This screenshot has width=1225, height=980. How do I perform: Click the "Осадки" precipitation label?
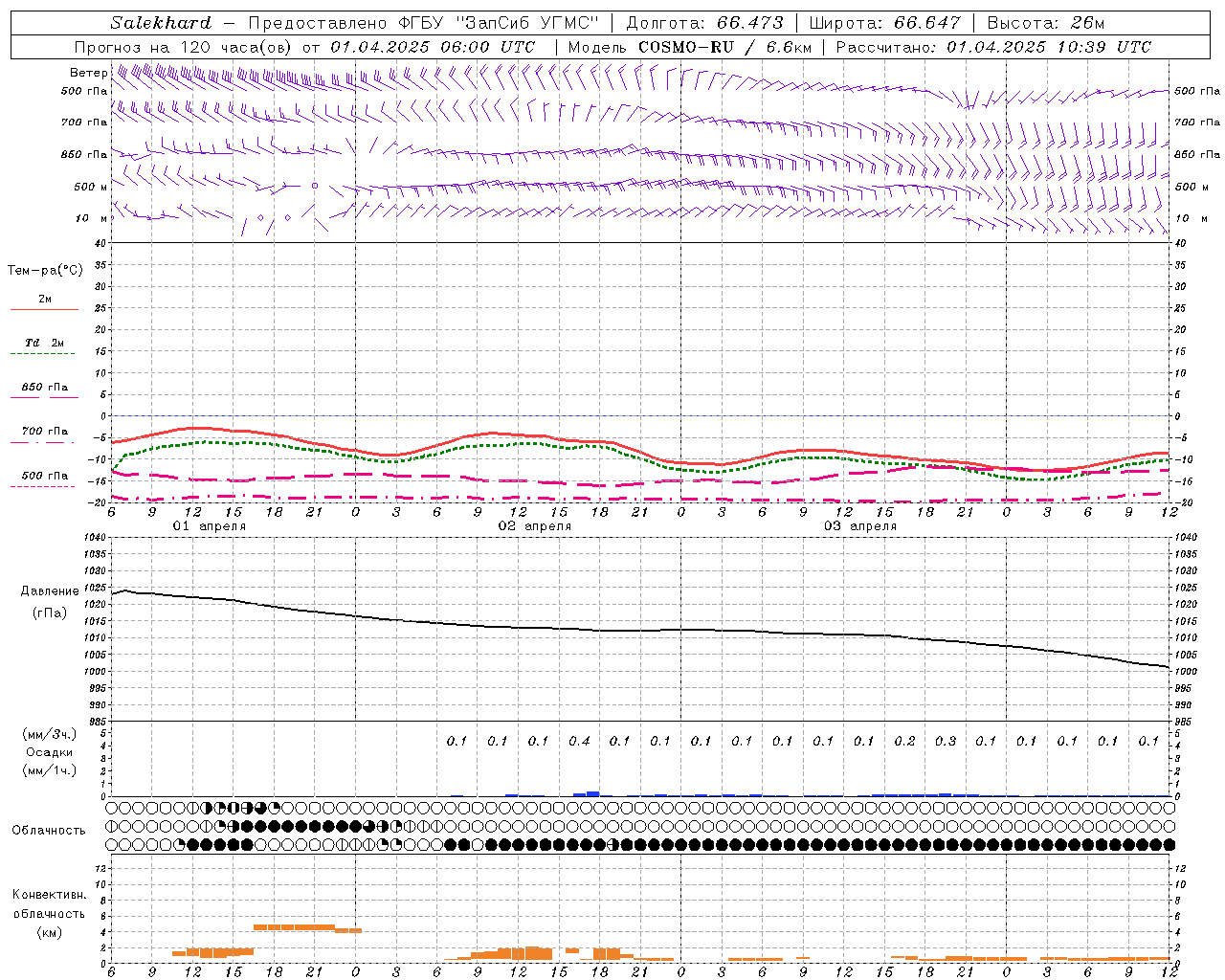[x=50, y=752]
